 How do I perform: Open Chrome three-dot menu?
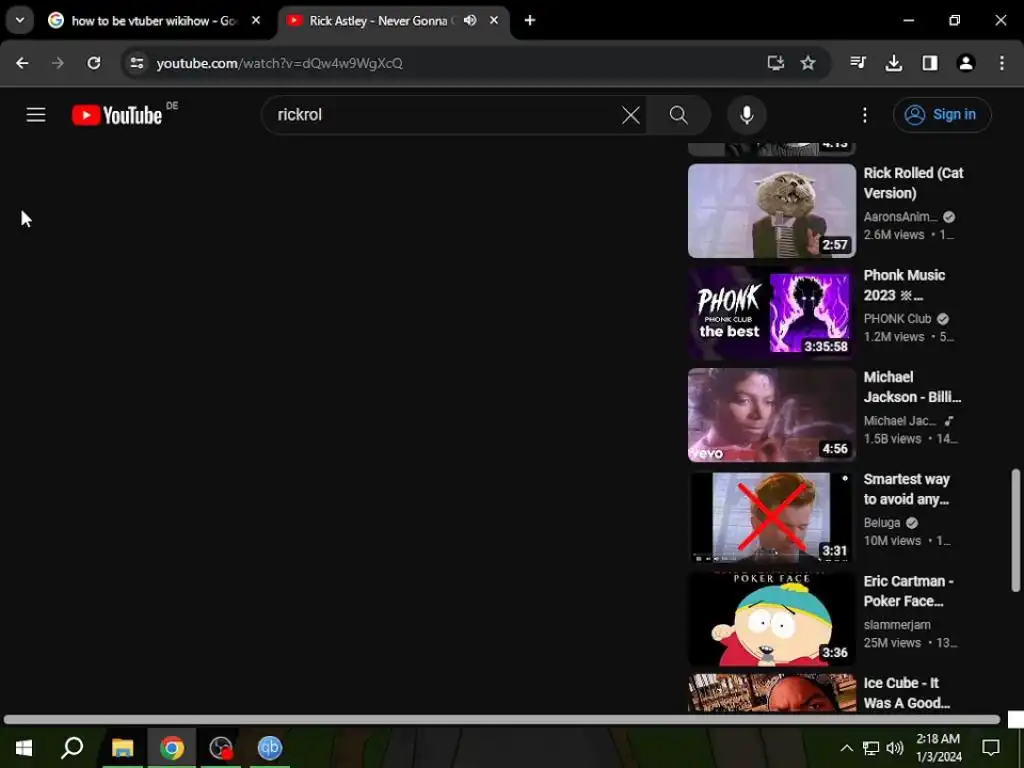(x=1002, y=63)
